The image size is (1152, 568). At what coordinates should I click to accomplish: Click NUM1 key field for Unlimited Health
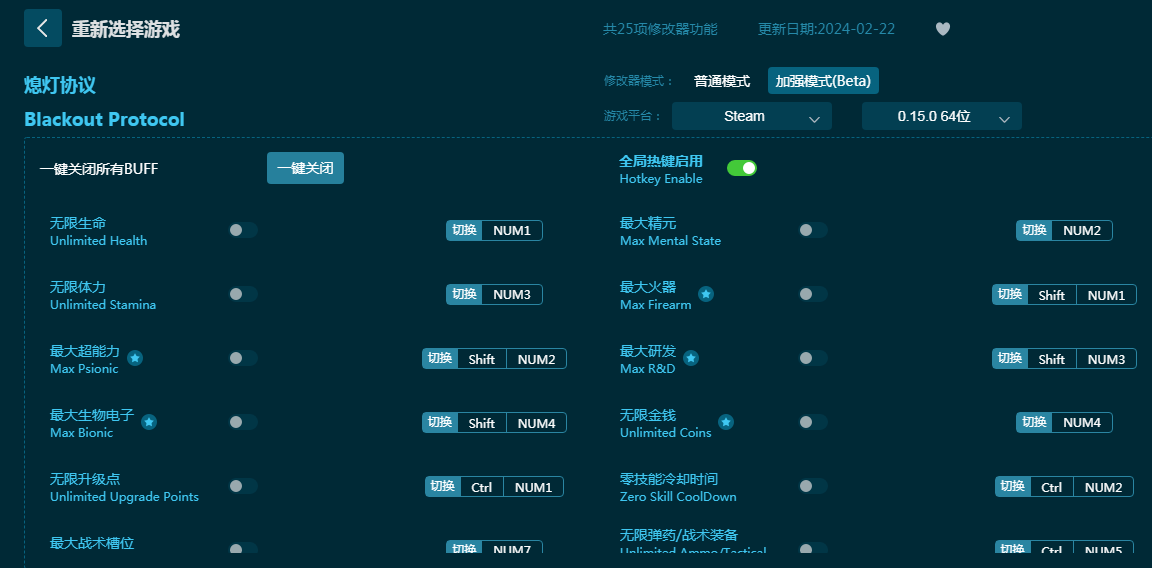coord(512,230)
